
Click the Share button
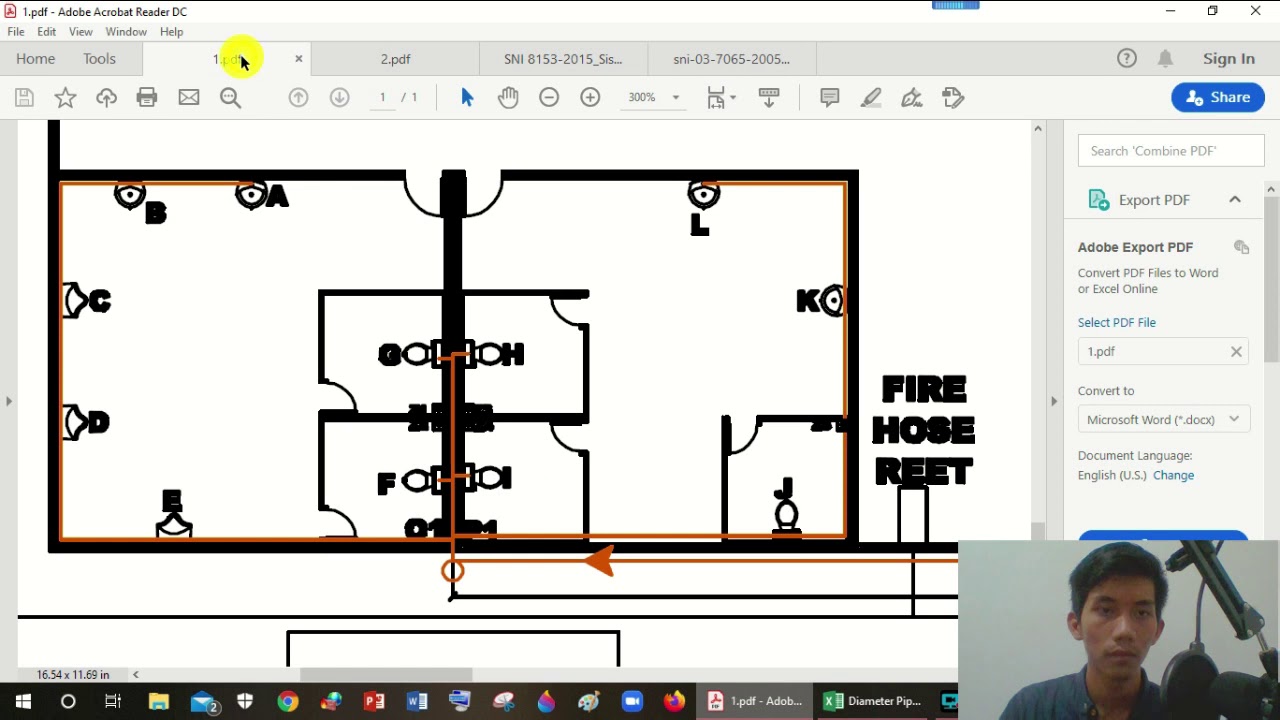pos(1218,97)
